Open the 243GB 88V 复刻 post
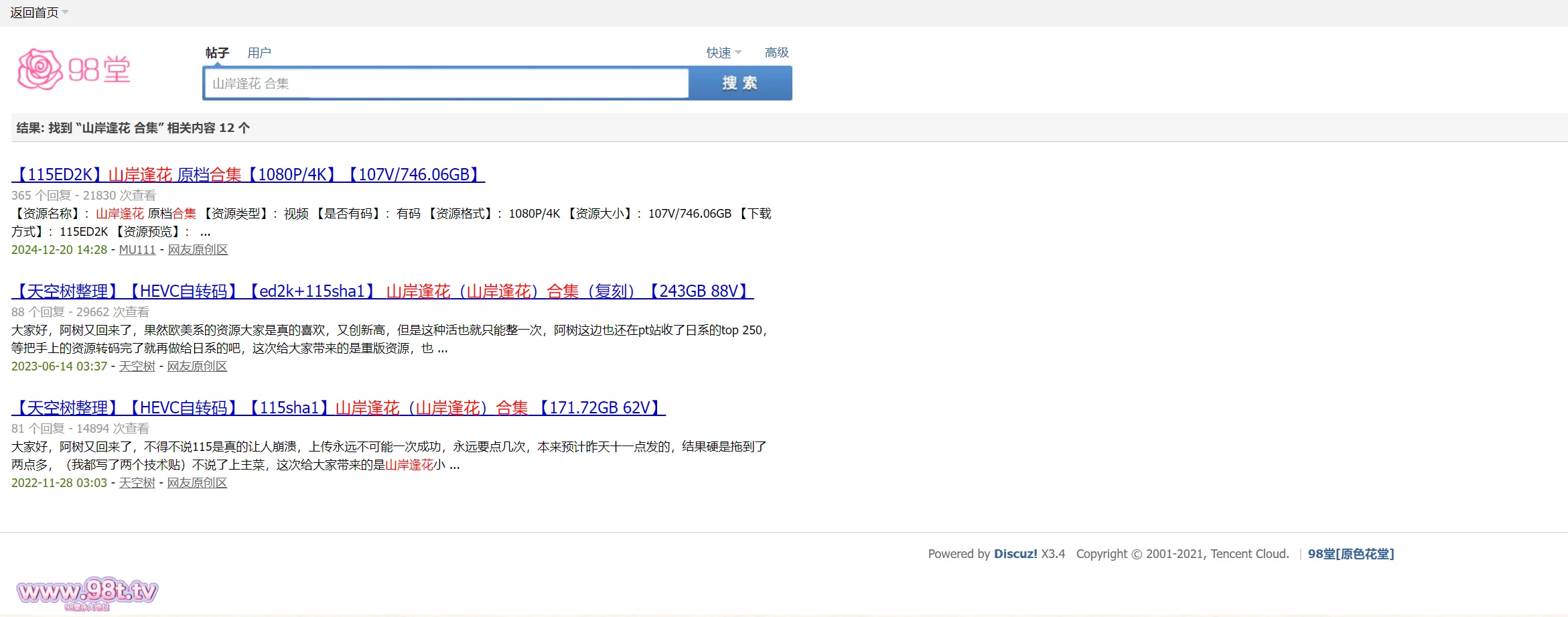Viewport: 1568px width, 617px height. pyautogui.click(x=382, y=291)
